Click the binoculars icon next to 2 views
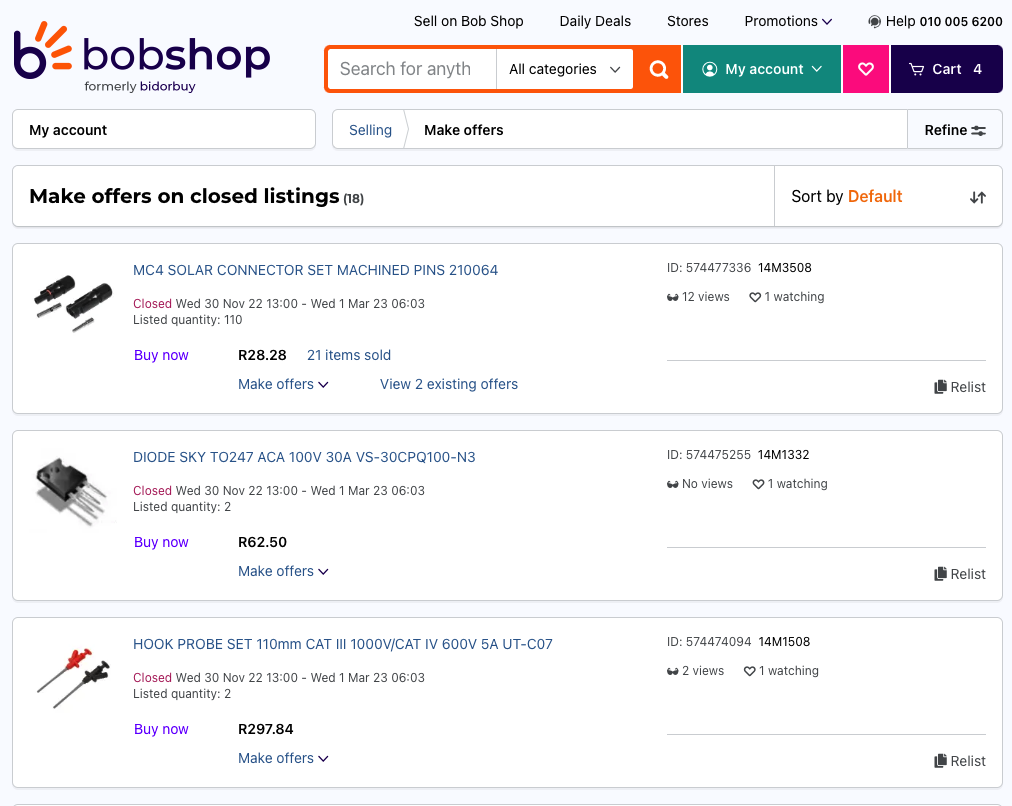1012x806 pixels. tap(673, 672)
